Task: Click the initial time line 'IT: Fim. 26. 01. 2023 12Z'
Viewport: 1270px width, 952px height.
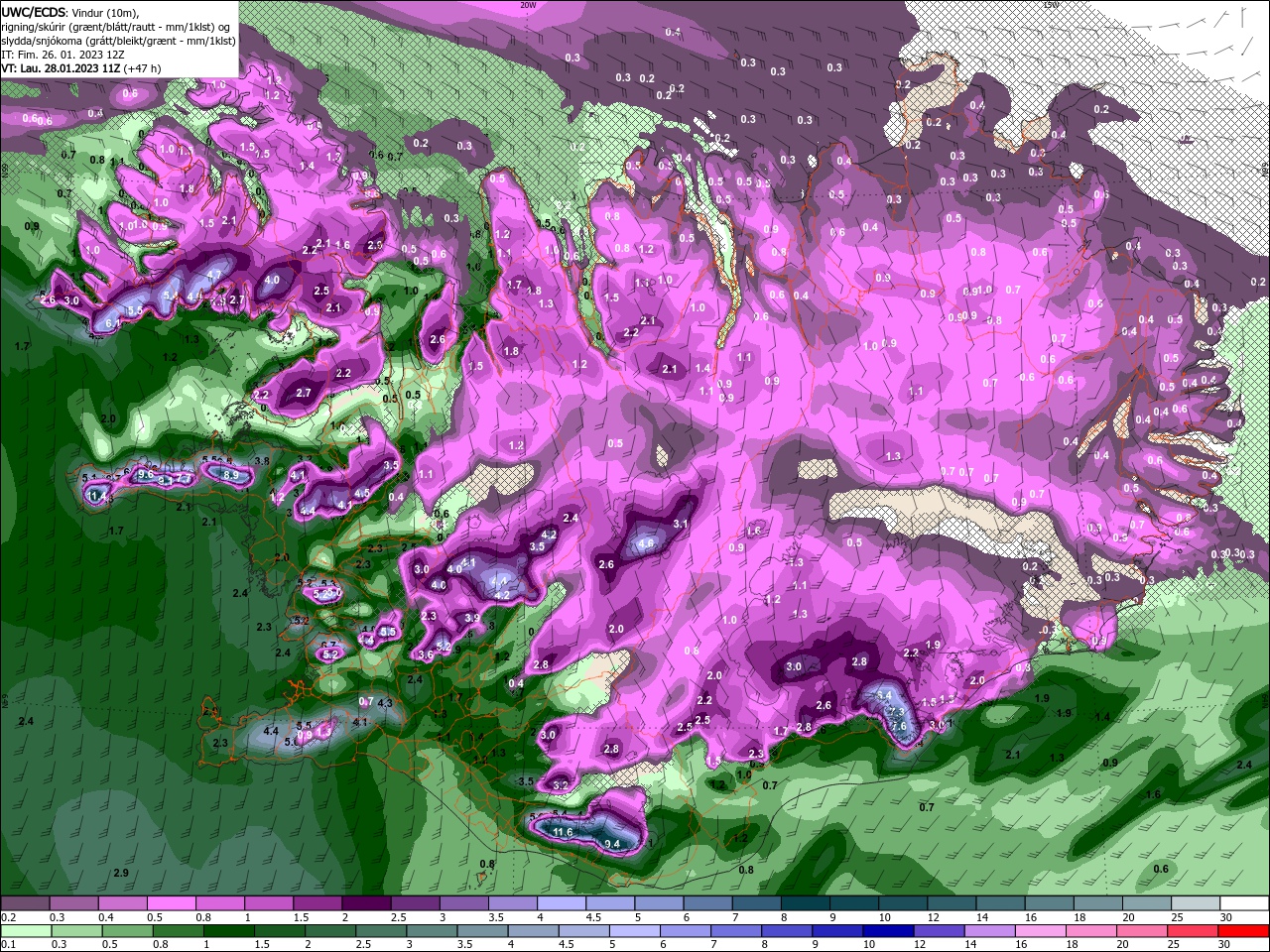Action: coord(63,55)
